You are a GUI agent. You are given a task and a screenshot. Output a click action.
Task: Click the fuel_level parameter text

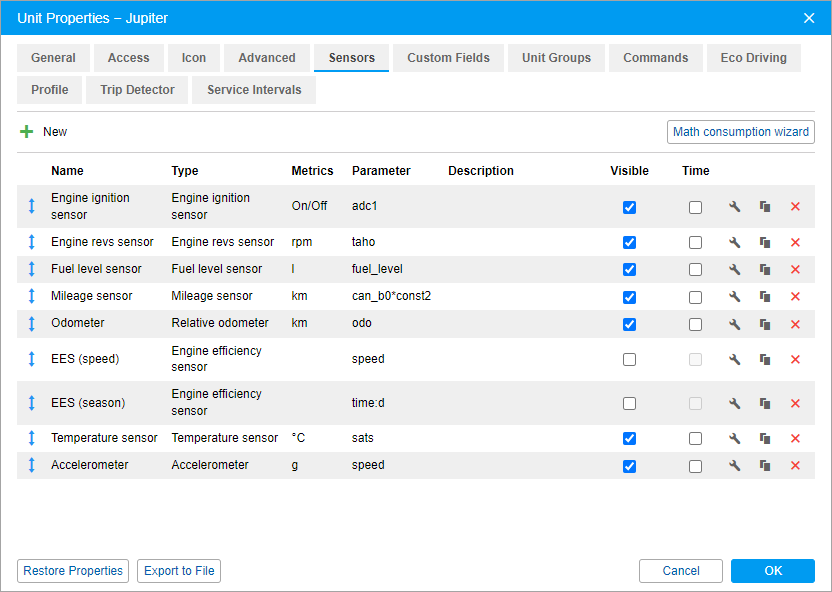377,269
